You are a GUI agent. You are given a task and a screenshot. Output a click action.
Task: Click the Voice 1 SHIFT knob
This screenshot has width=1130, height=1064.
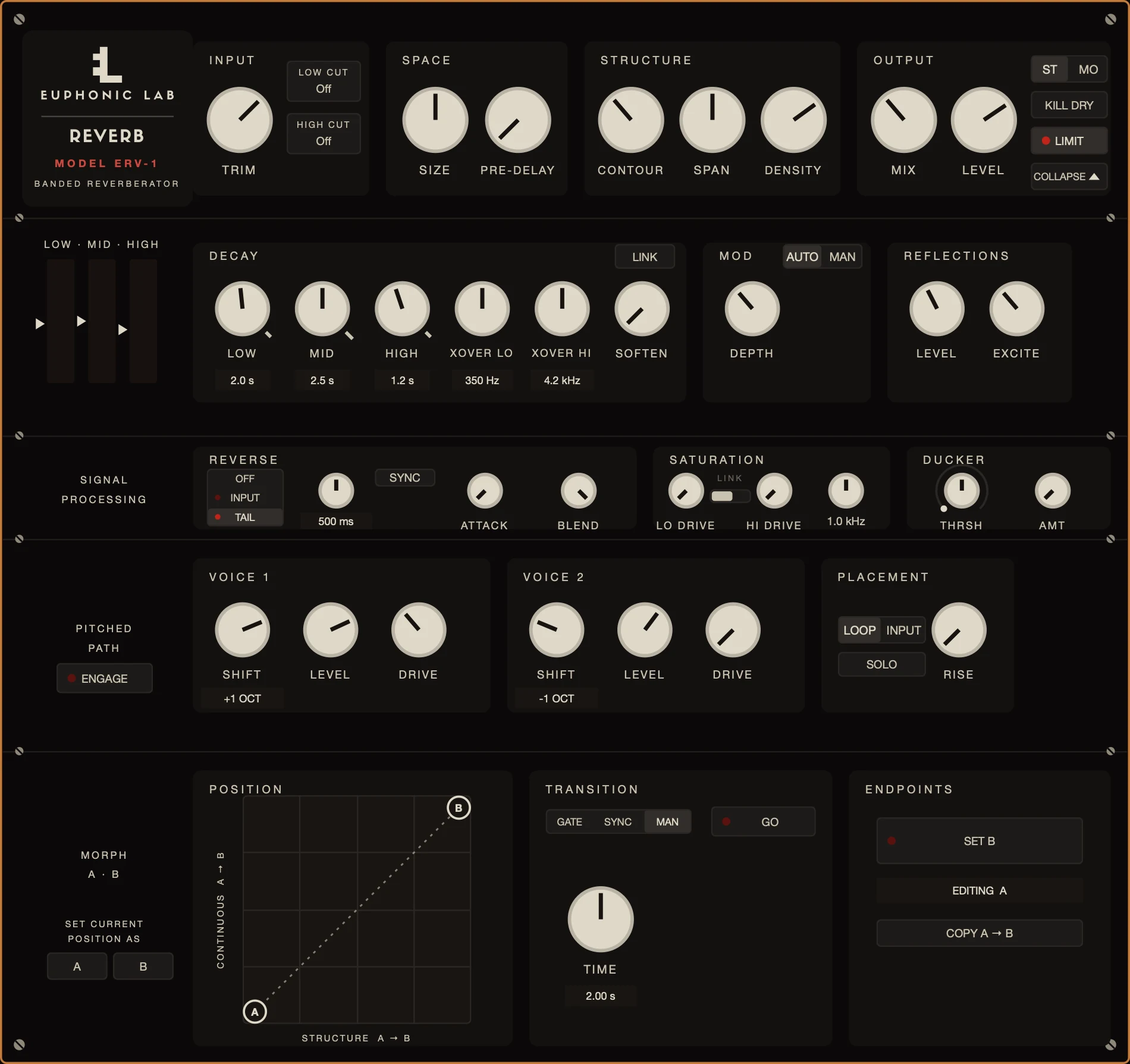tap(242, 630)
